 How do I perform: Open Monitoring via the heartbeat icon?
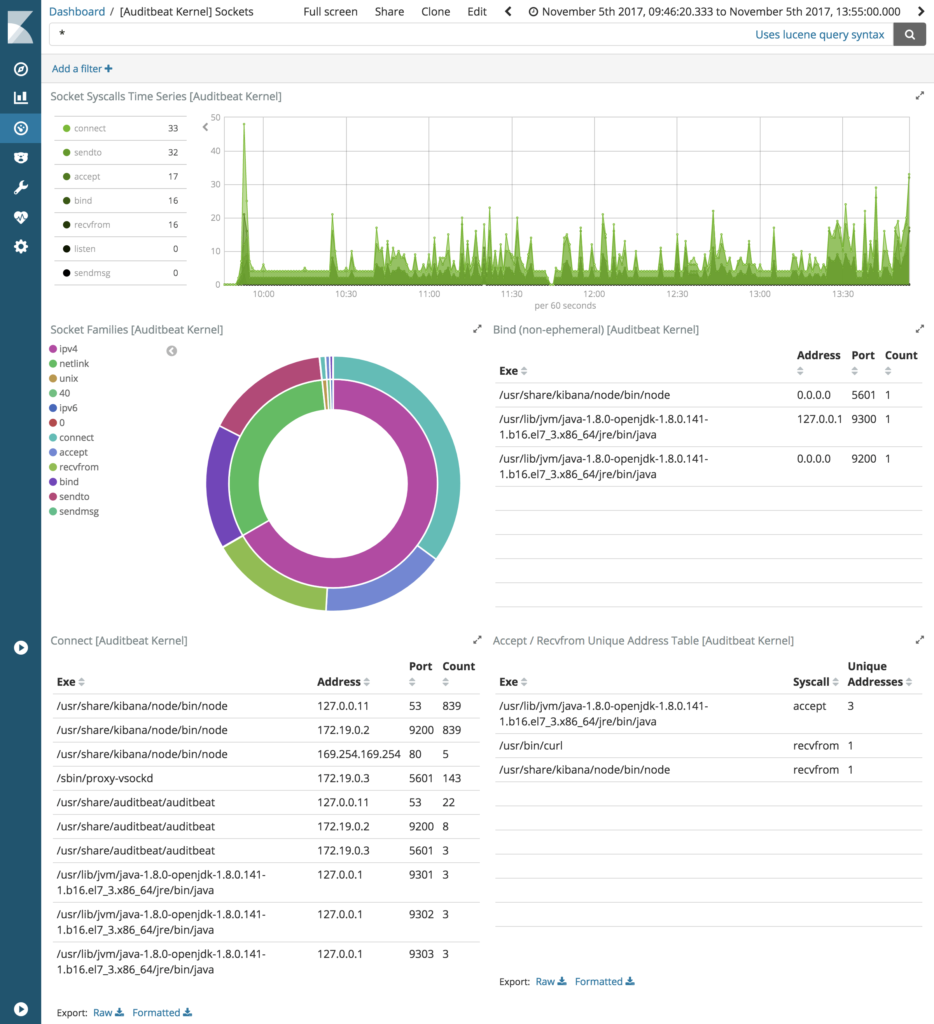(20, 217)
